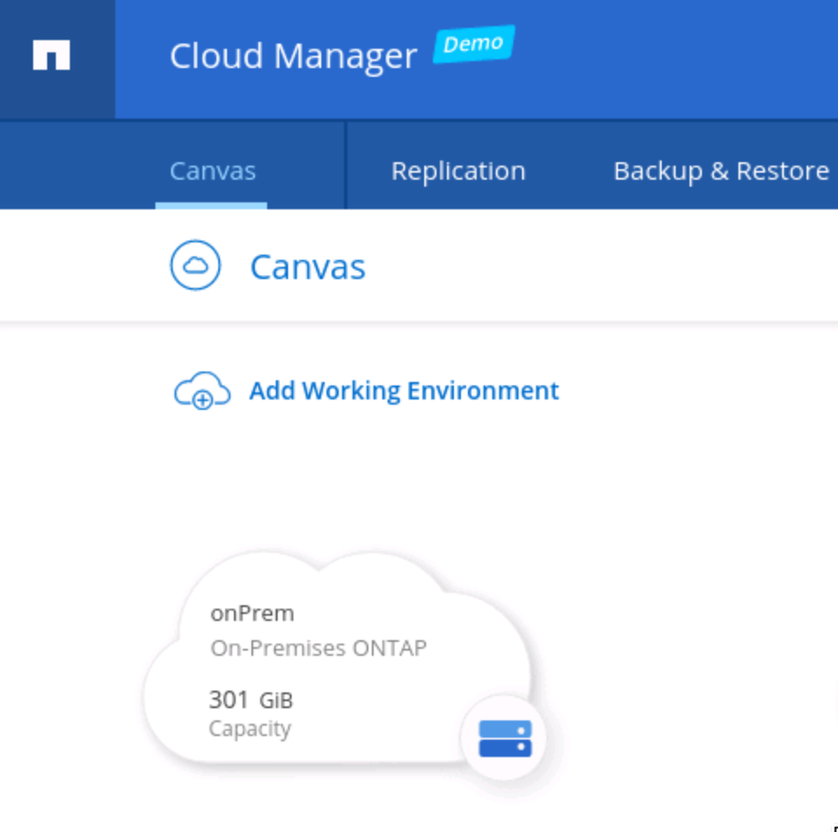Click the cloud icon beside the Canvas heading
Image resolution: width=838 pixels, height=832 pixels.
[x=196, y=265]
